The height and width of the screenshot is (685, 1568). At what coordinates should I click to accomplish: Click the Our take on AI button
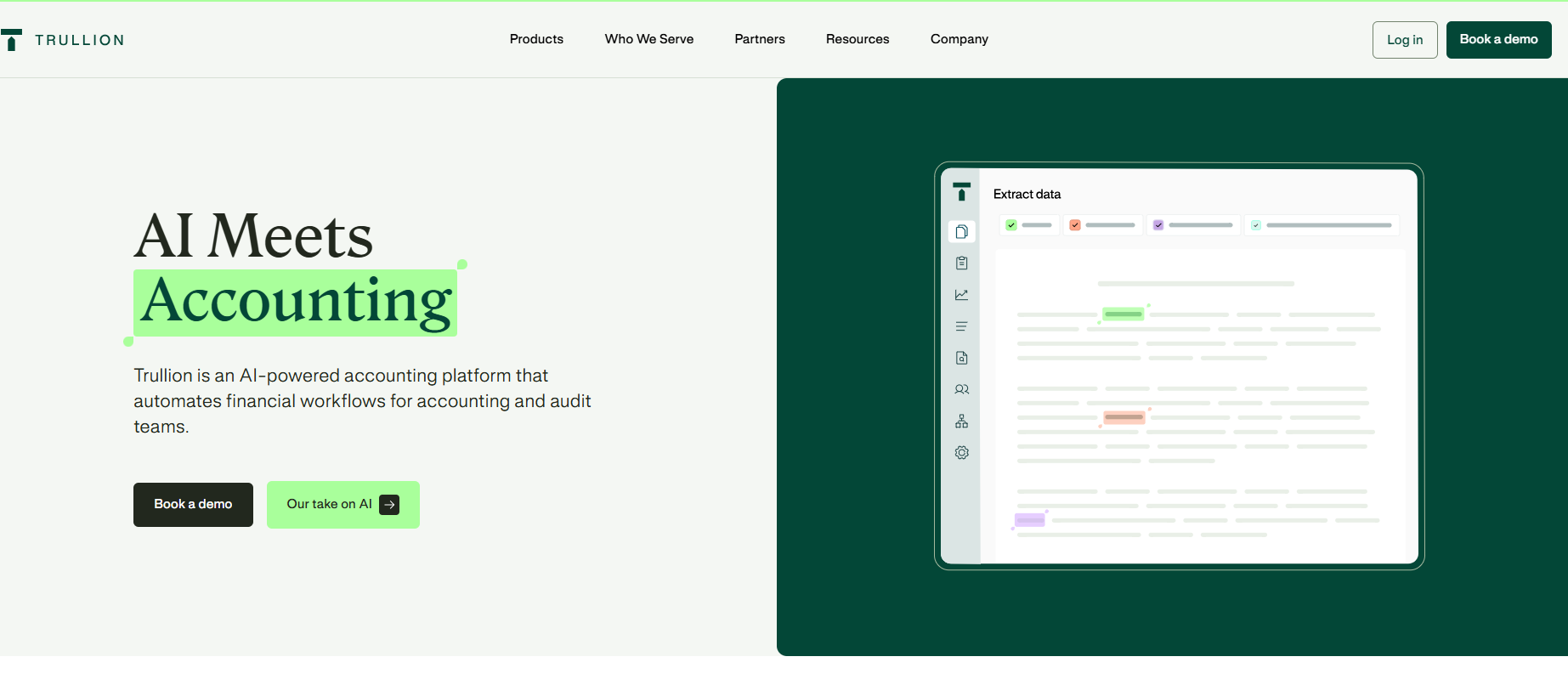[x=343, y=505]
